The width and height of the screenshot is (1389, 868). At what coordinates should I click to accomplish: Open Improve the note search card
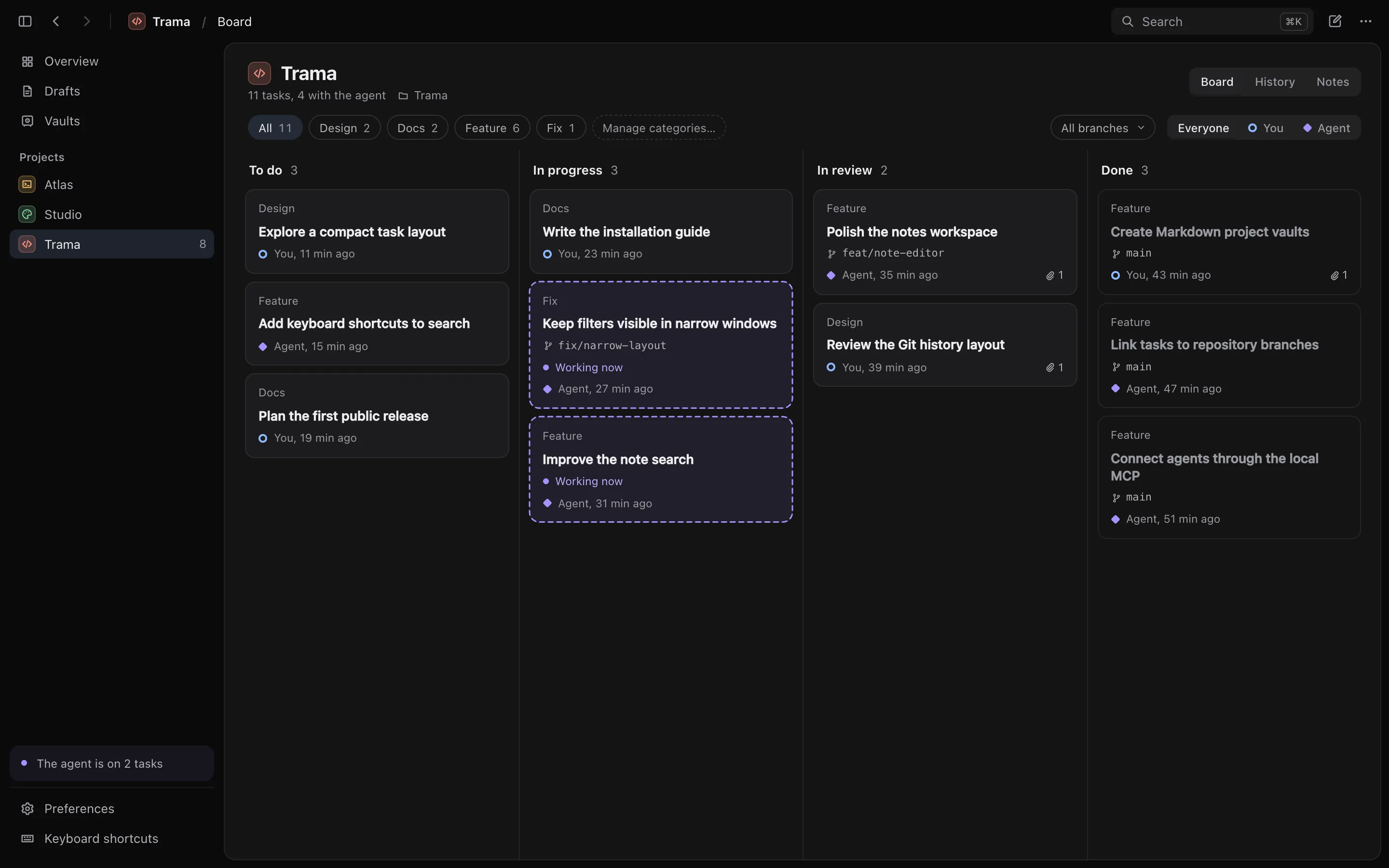(661, 470)
